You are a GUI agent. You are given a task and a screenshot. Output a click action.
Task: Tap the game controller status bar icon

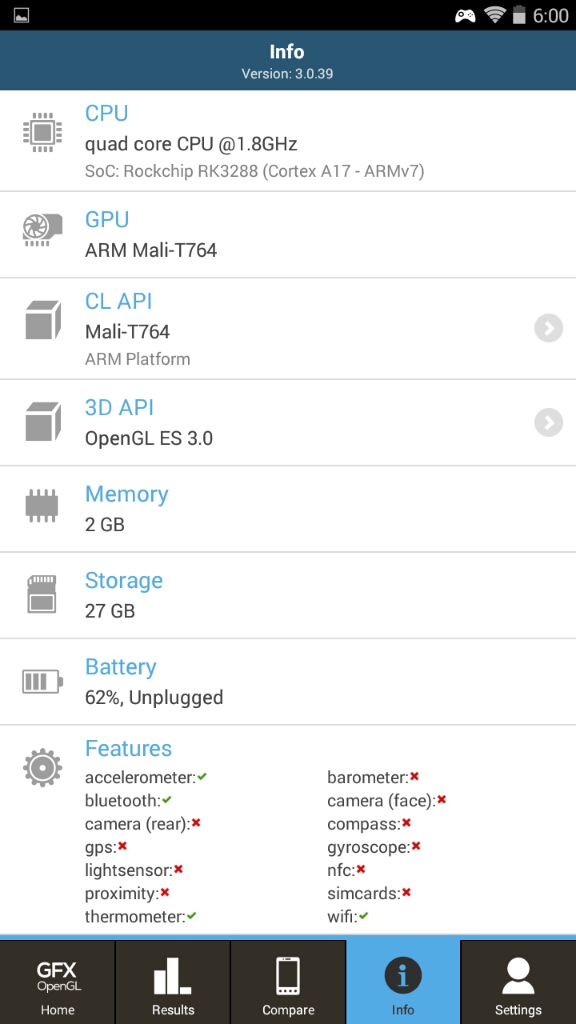pyautogui.click(x=465, y=16)
